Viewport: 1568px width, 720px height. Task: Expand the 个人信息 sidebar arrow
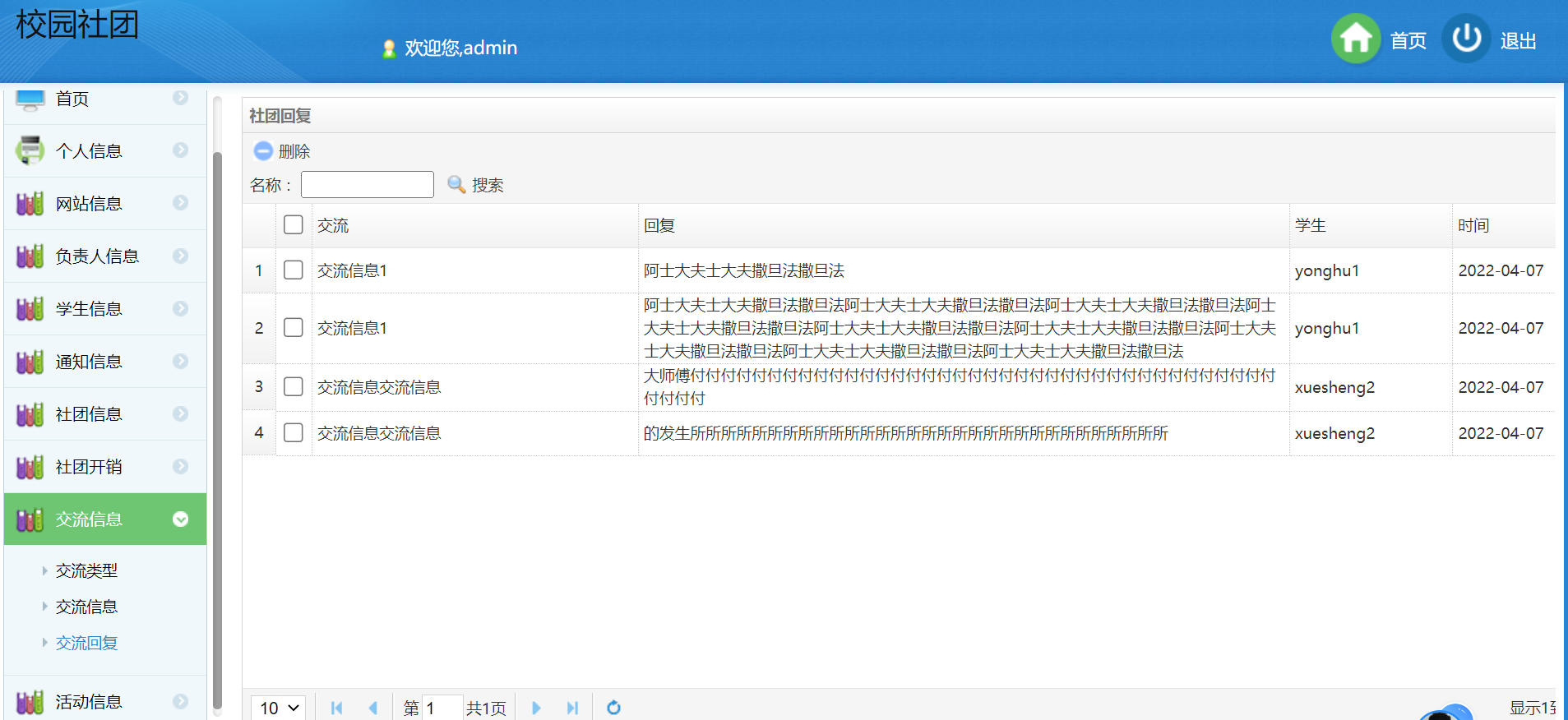point(181,150)
